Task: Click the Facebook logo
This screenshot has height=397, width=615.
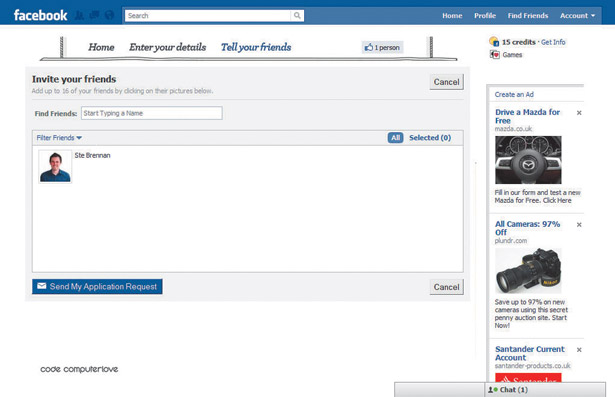Action: 40,15
